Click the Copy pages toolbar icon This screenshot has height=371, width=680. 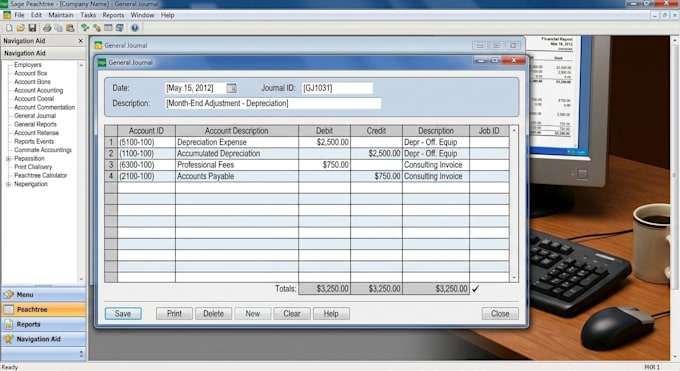[x=58, y=28]
